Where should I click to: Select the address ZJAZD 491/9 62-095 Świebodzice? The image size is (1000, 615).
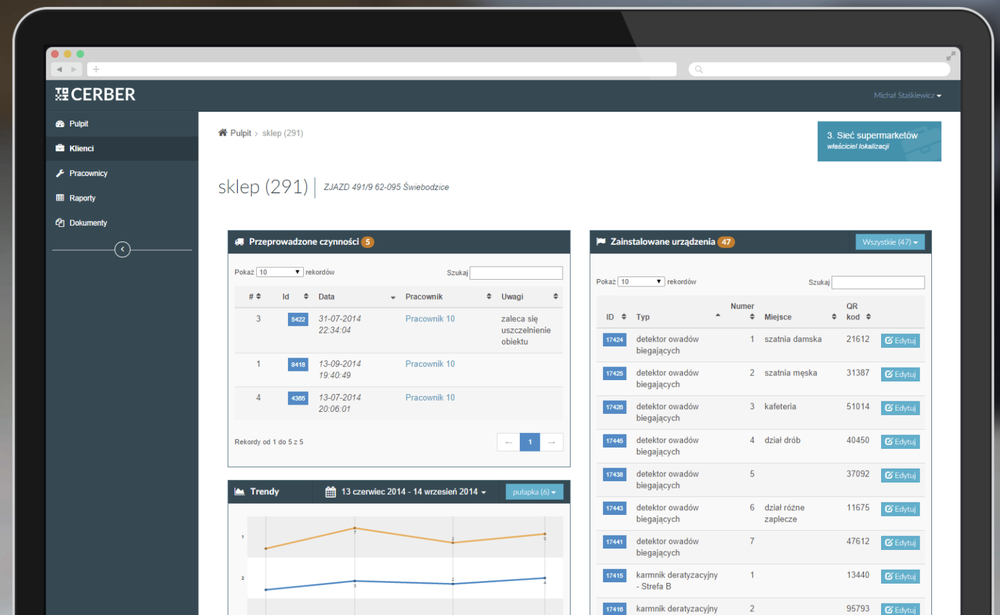coord(386,187)
